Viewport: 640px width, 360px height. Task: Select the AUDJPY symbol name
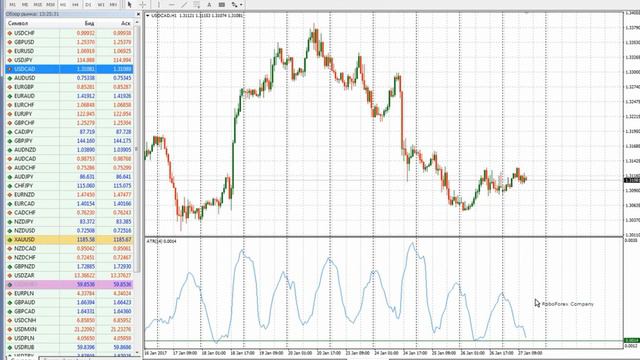24,177
